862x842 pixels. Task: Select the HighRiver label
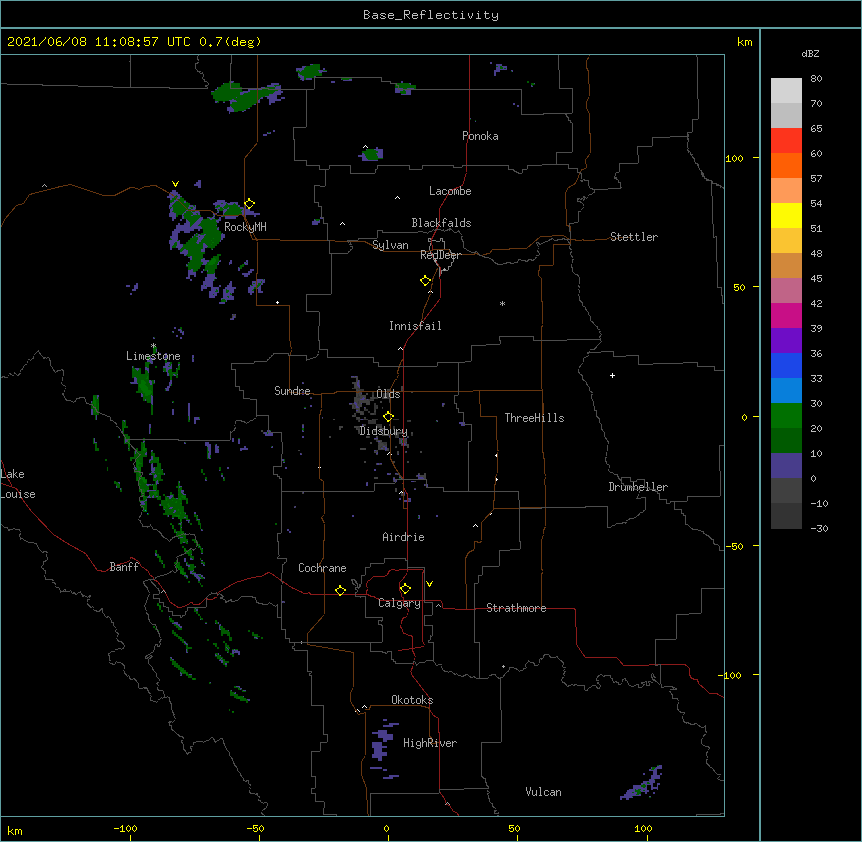click(x=430, y=743)
